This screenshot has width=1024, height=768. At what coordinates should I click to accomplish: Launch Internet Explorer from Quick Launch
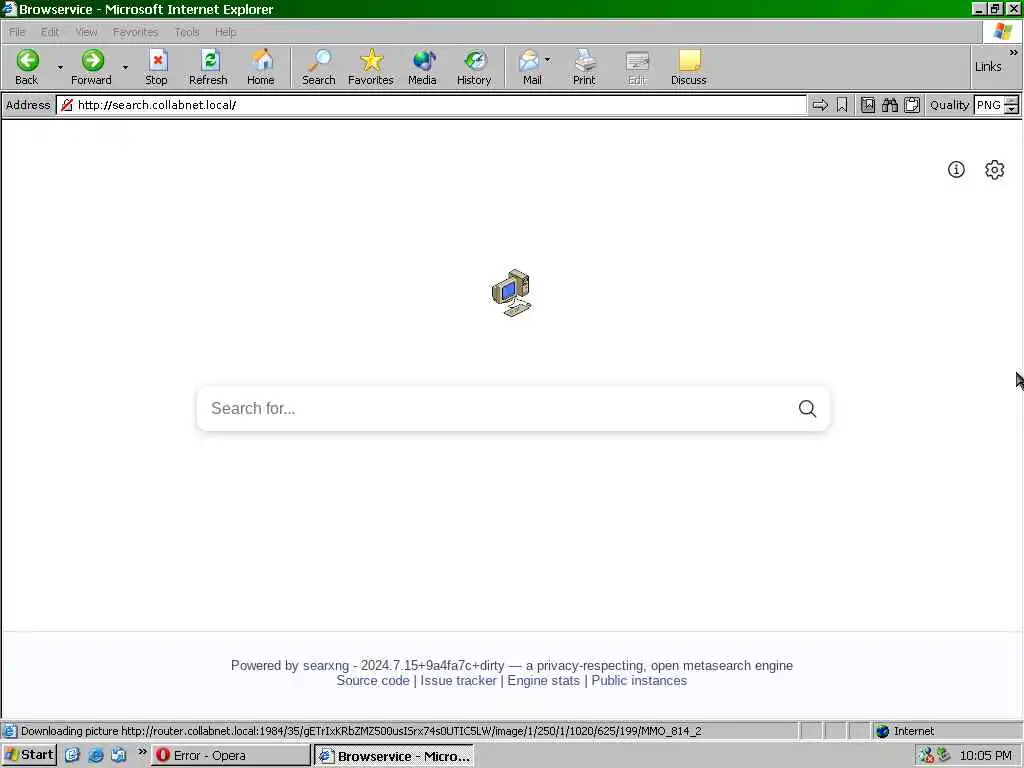coord(95,756)
